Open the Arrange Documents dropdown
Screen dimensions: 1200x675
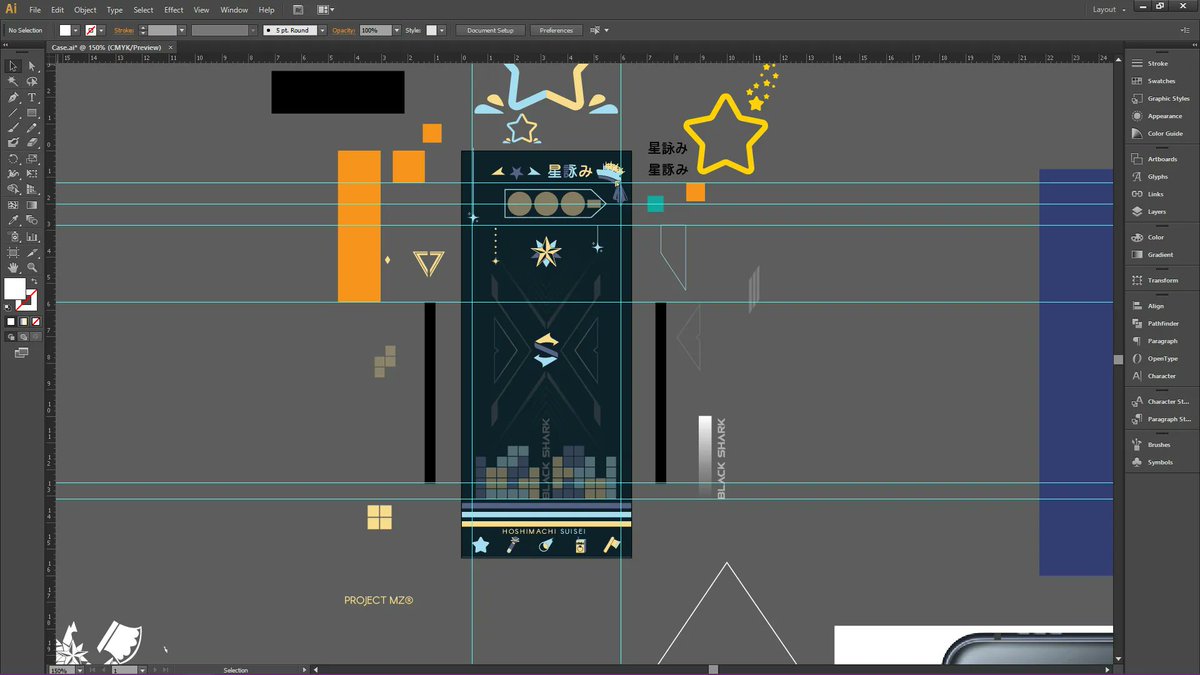[326, 9]
